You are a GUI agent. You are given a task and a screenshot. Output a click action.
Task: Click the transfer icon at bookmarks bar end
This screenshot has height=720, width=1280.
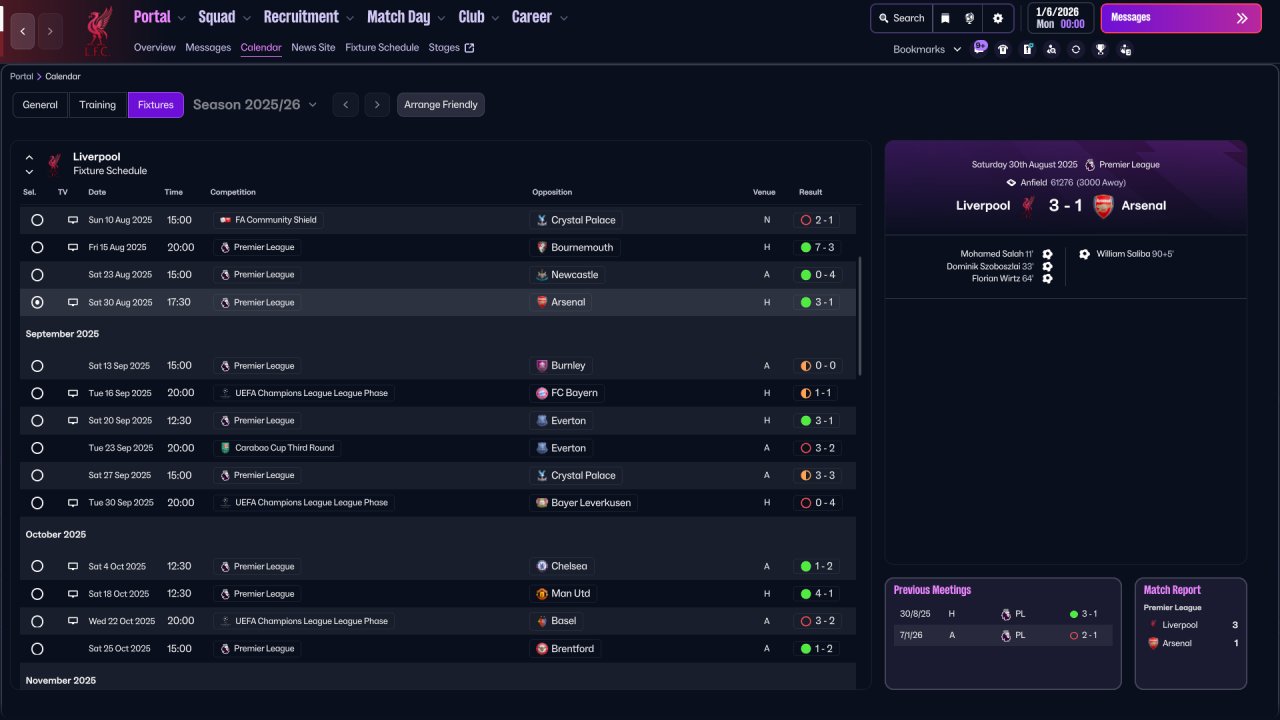tap(1125, 49)
